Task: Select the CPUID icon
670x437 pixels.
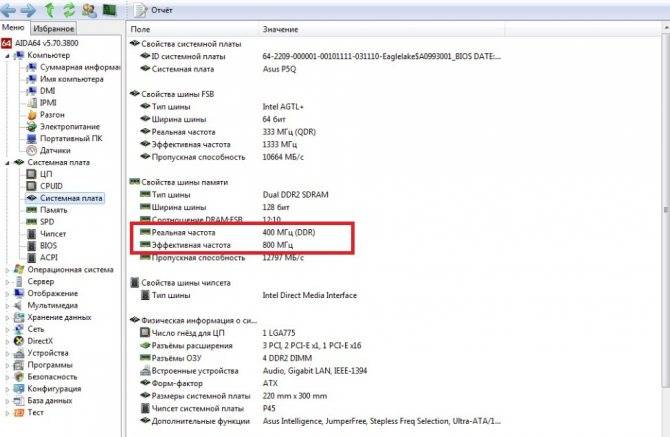Action: [x=31, y=186]
